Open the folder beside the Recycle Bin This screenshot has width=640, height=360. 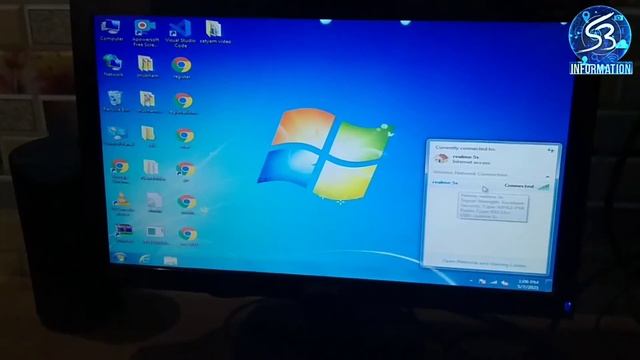pyautogui.click(x=149, y=102)
